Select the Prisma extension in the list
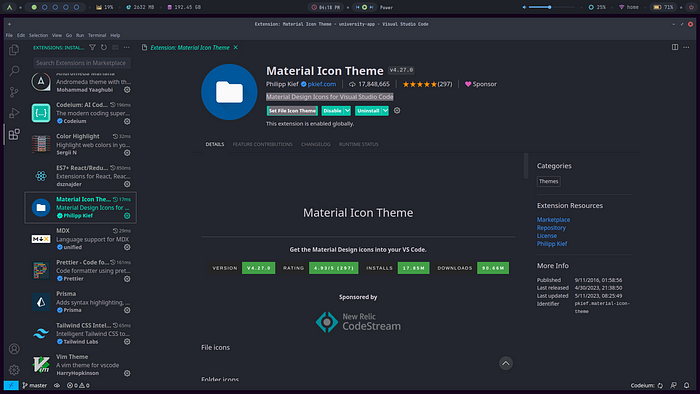Screen dimensions: 700x394 pyautogui.click(x=80, y=302)
